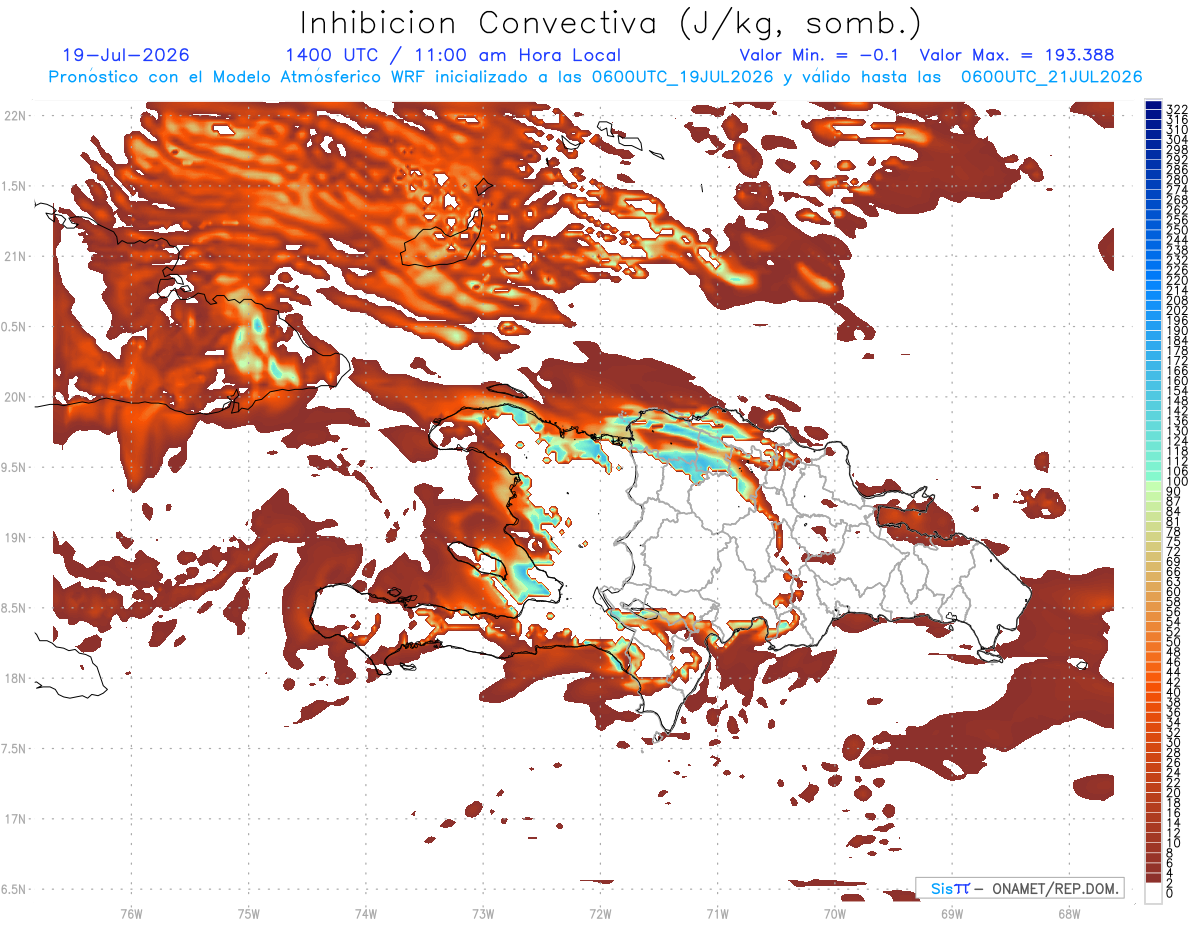Screen dimensions: 1200x927
Task: Click the '20N' latitude label
Action: tap(13, 397)
